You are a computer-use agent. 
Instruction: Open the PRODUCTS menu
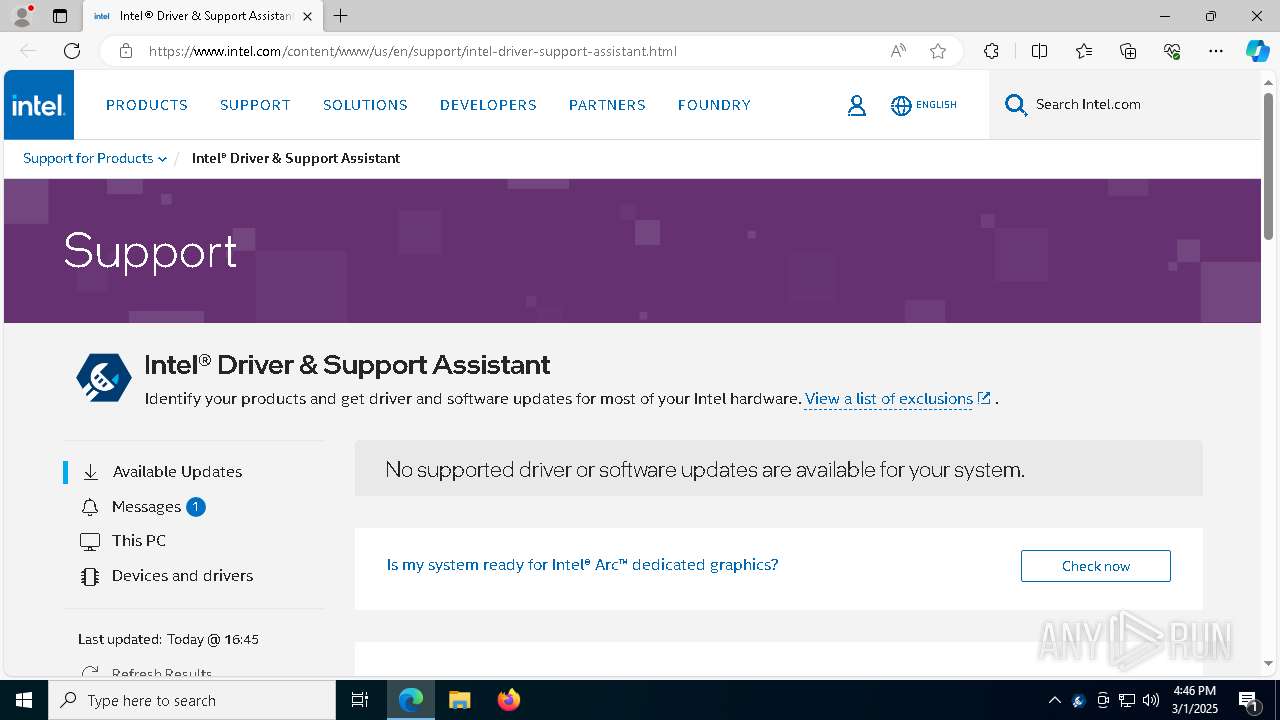[x=147, y=105]
